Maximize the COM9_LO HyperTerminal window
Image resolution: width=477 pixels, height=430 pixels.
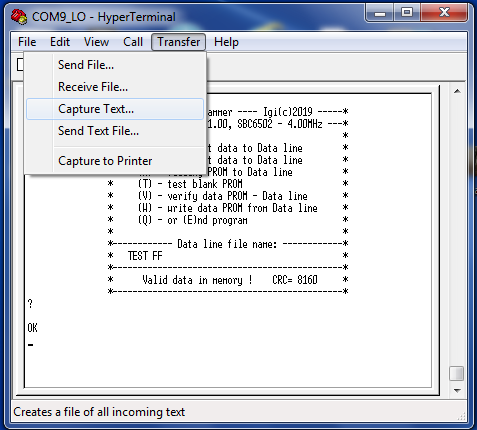coord(407,13)
